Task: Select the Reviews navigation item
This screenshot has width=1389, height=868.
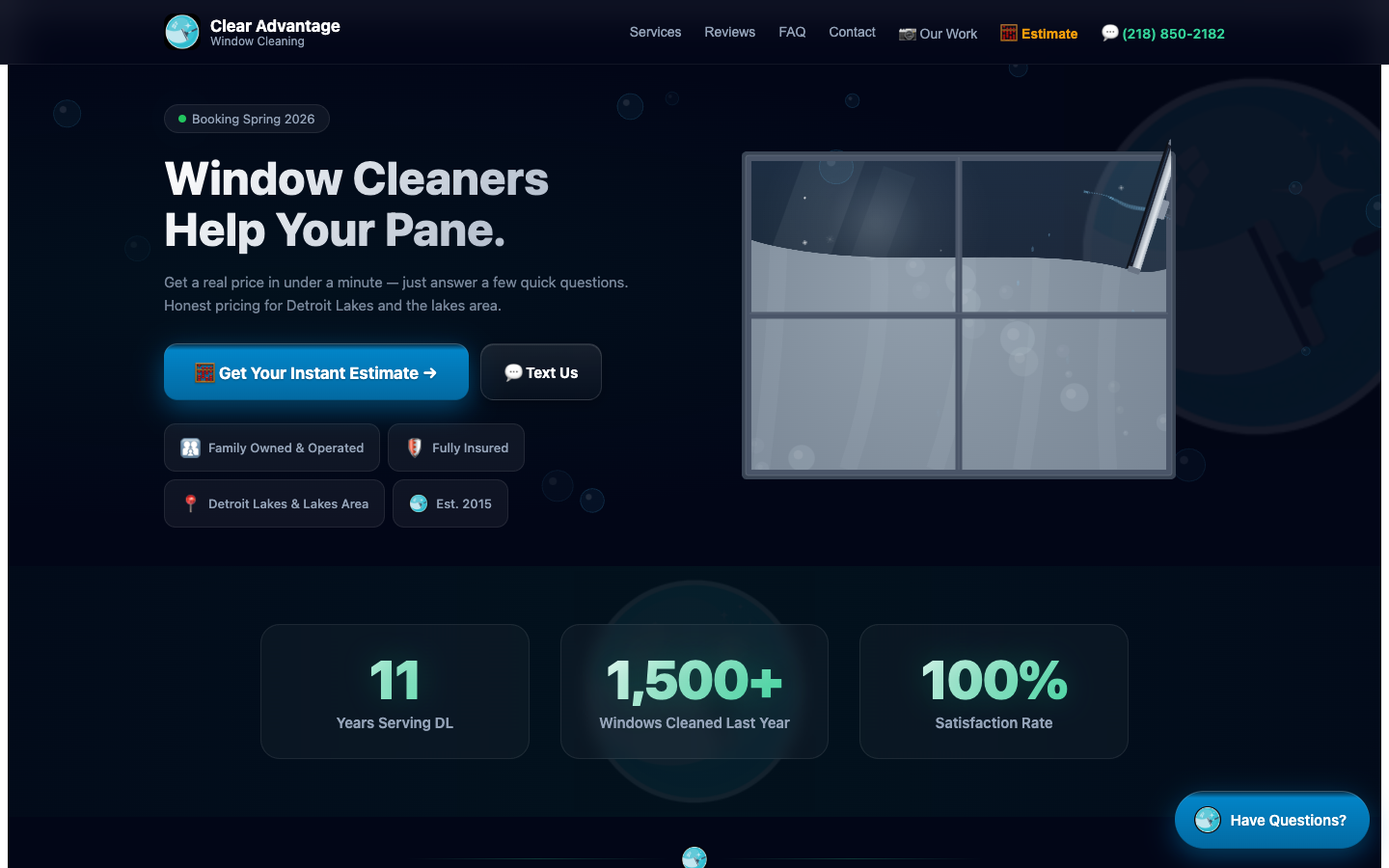Action: click(729, 32)
